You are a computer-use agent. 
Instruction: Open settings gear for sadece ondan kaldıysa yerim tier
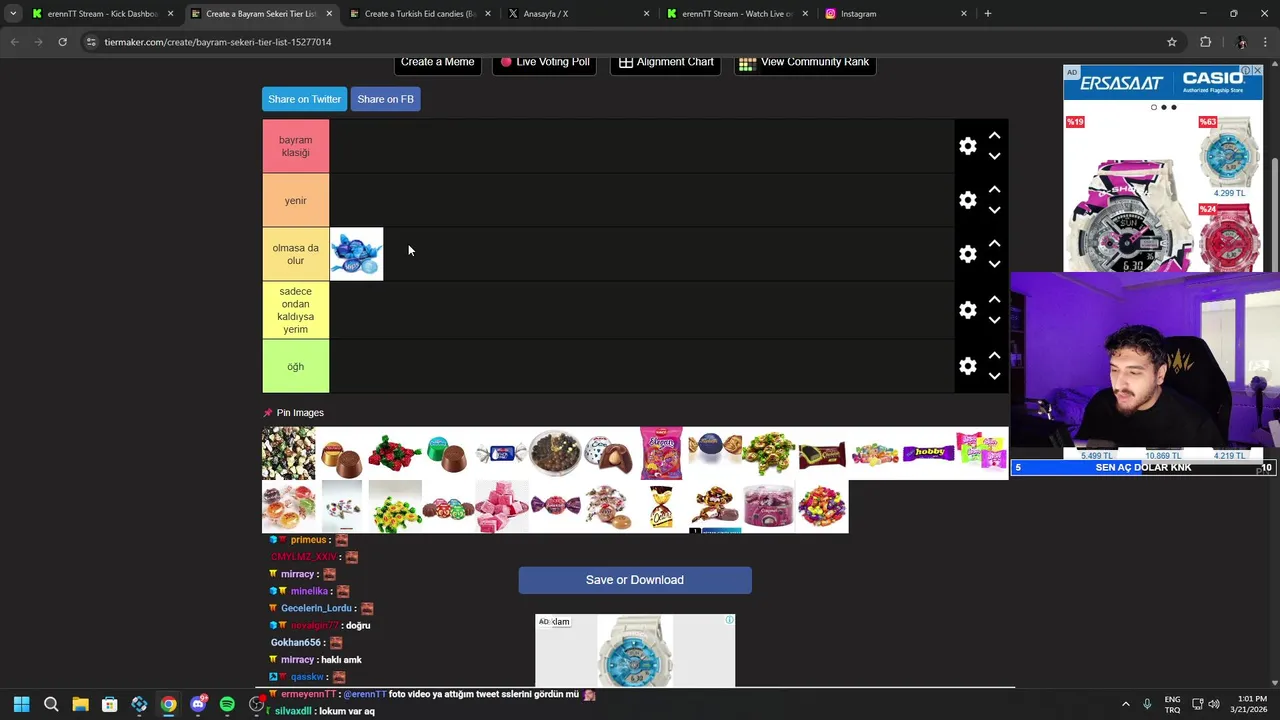968,310
